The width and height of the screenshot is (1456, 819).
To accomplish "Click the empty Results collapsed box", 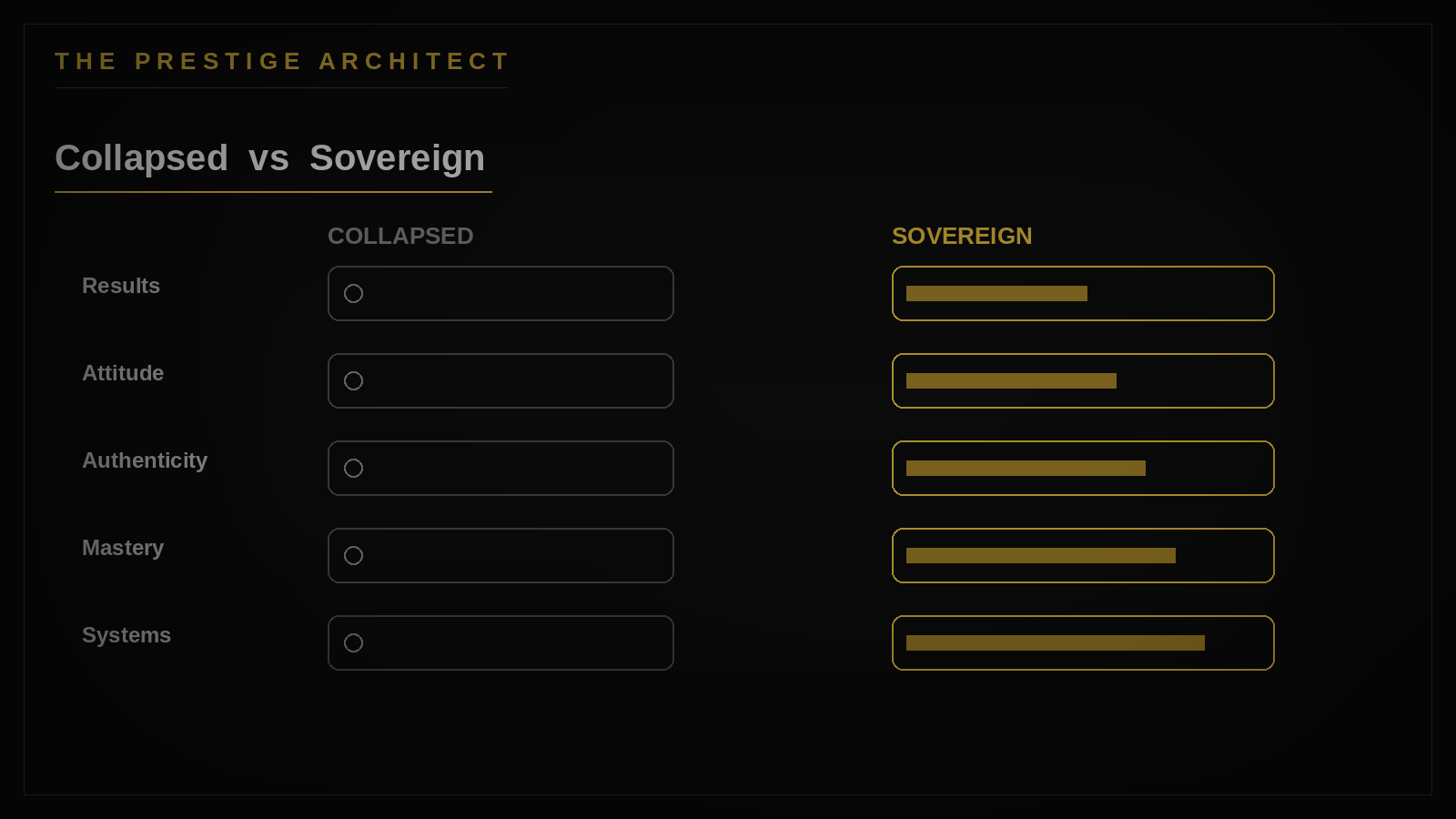I will pyautogui.click(x=500, y=294).
